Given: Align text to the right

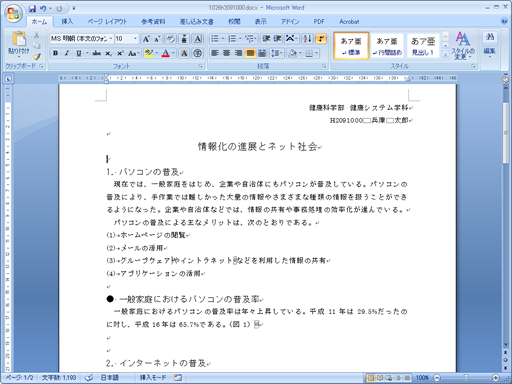Looking at the screenshot, I should [238, 53].
